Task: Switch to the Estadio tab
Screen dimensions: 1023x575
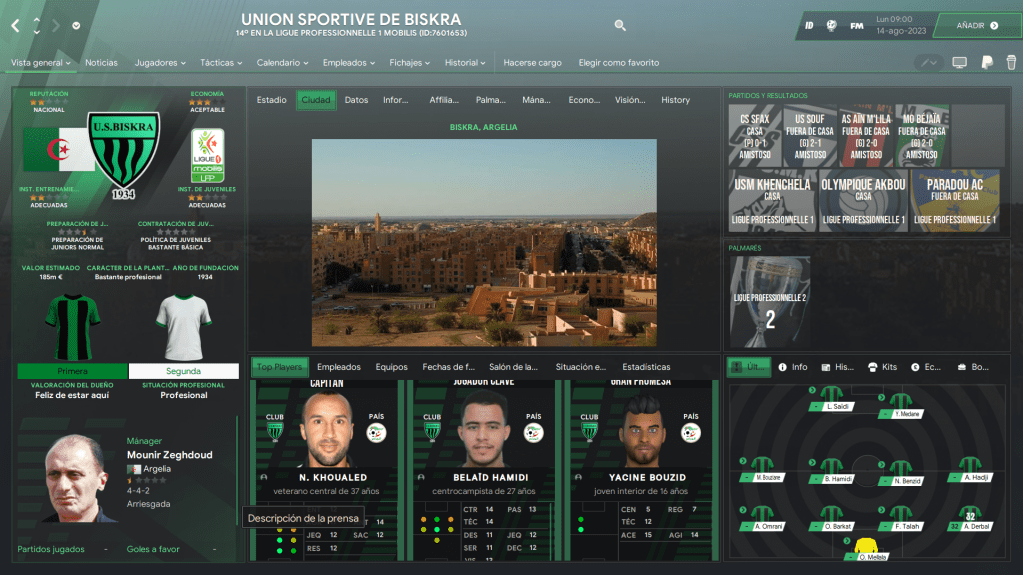Action: tap(271, 100)
